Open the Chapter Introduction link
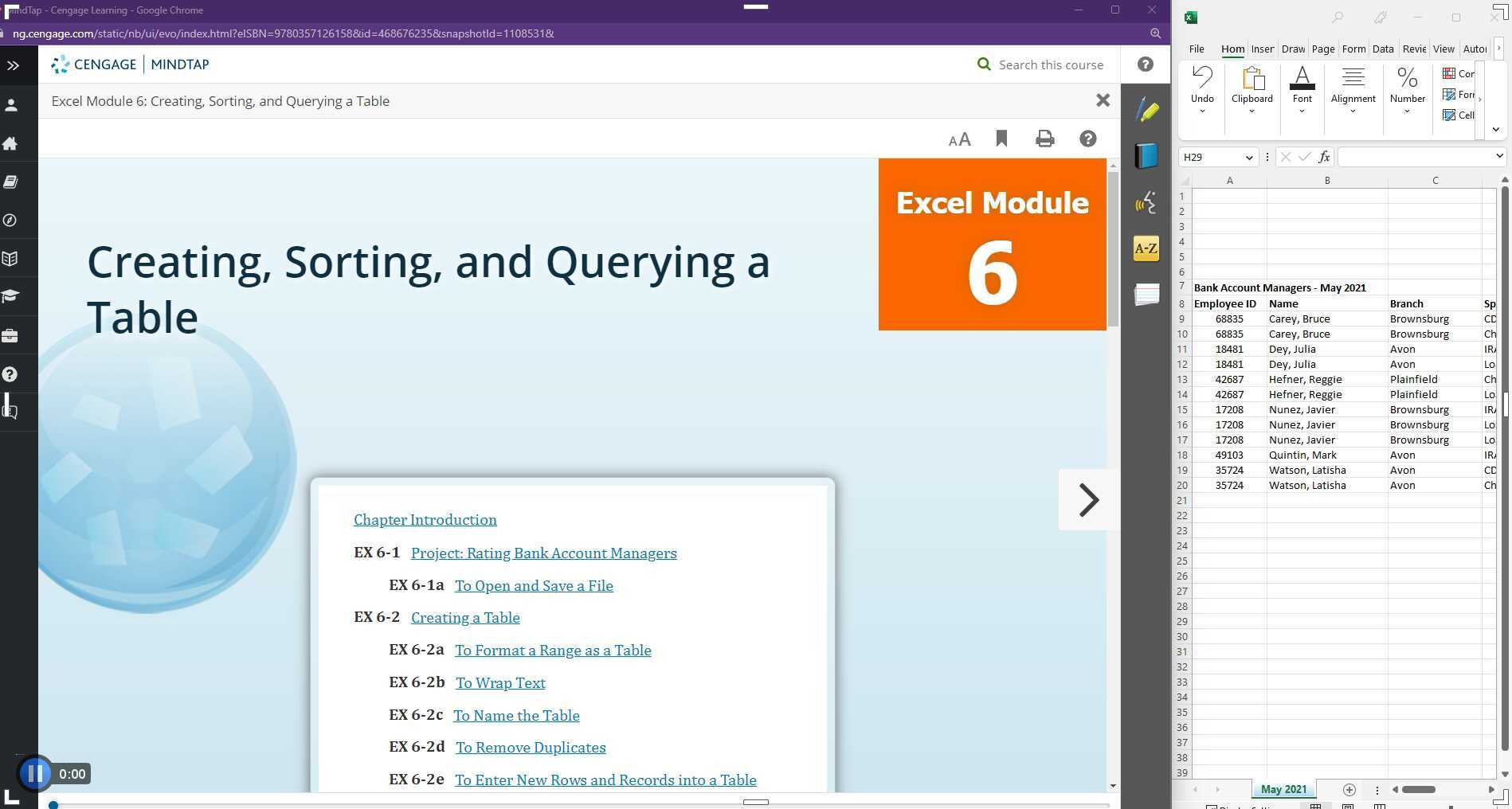Screen dimensions: 1512x809 425,519
